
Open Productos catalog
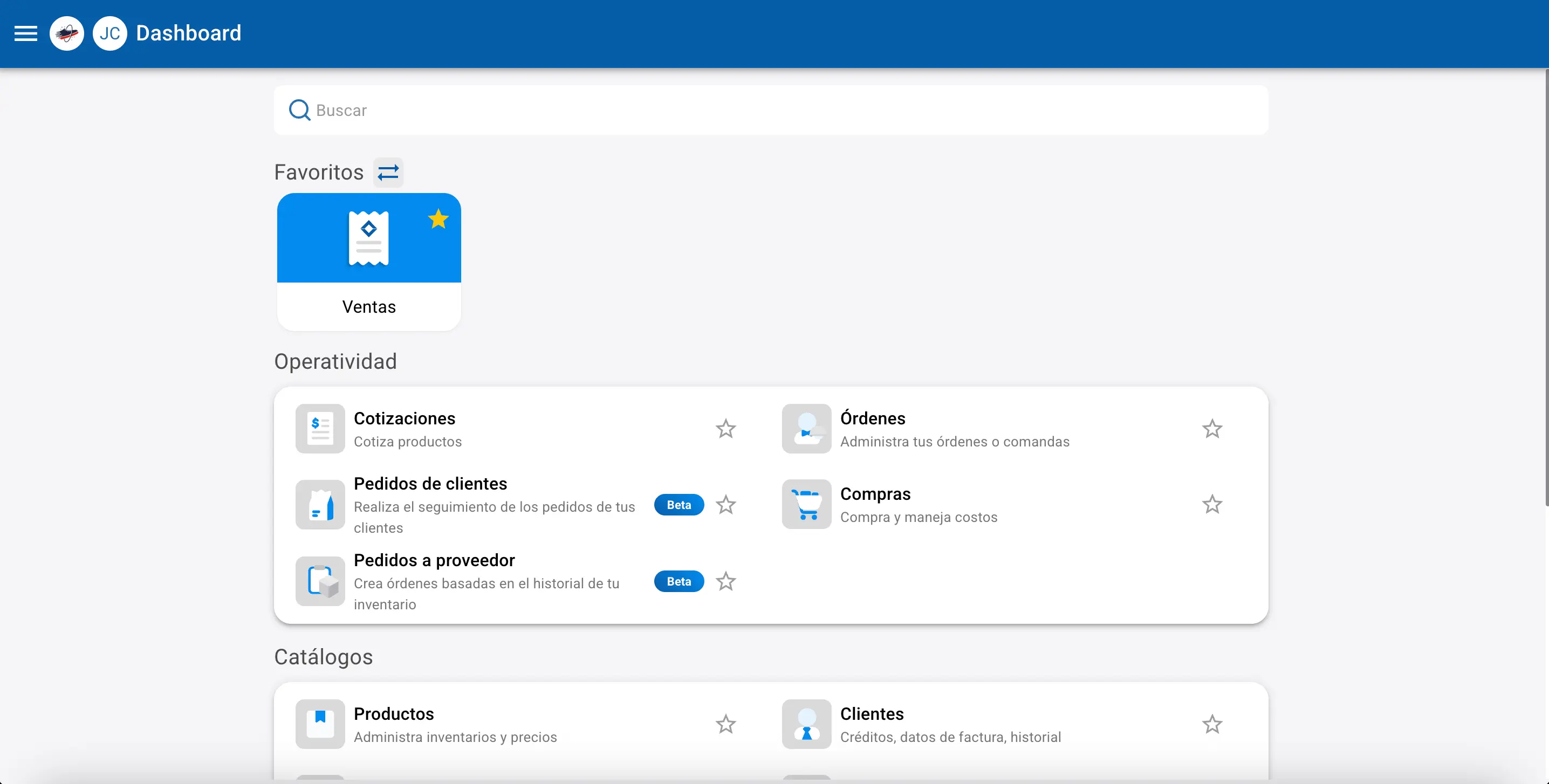pyautogui.click(x=393, y=714)
